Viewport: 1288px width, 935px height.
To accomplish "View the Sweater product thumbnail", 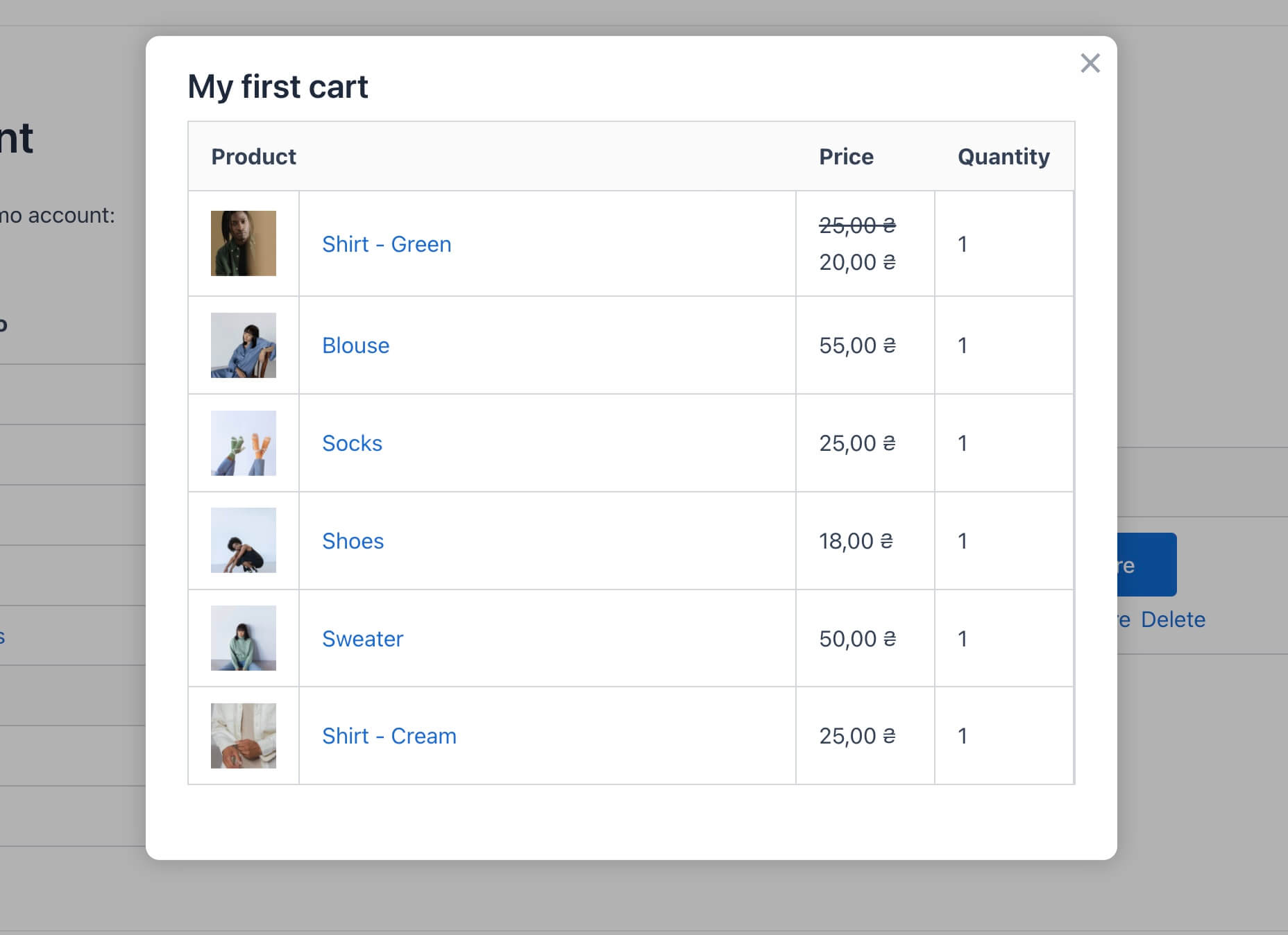I will pos(244,639).
